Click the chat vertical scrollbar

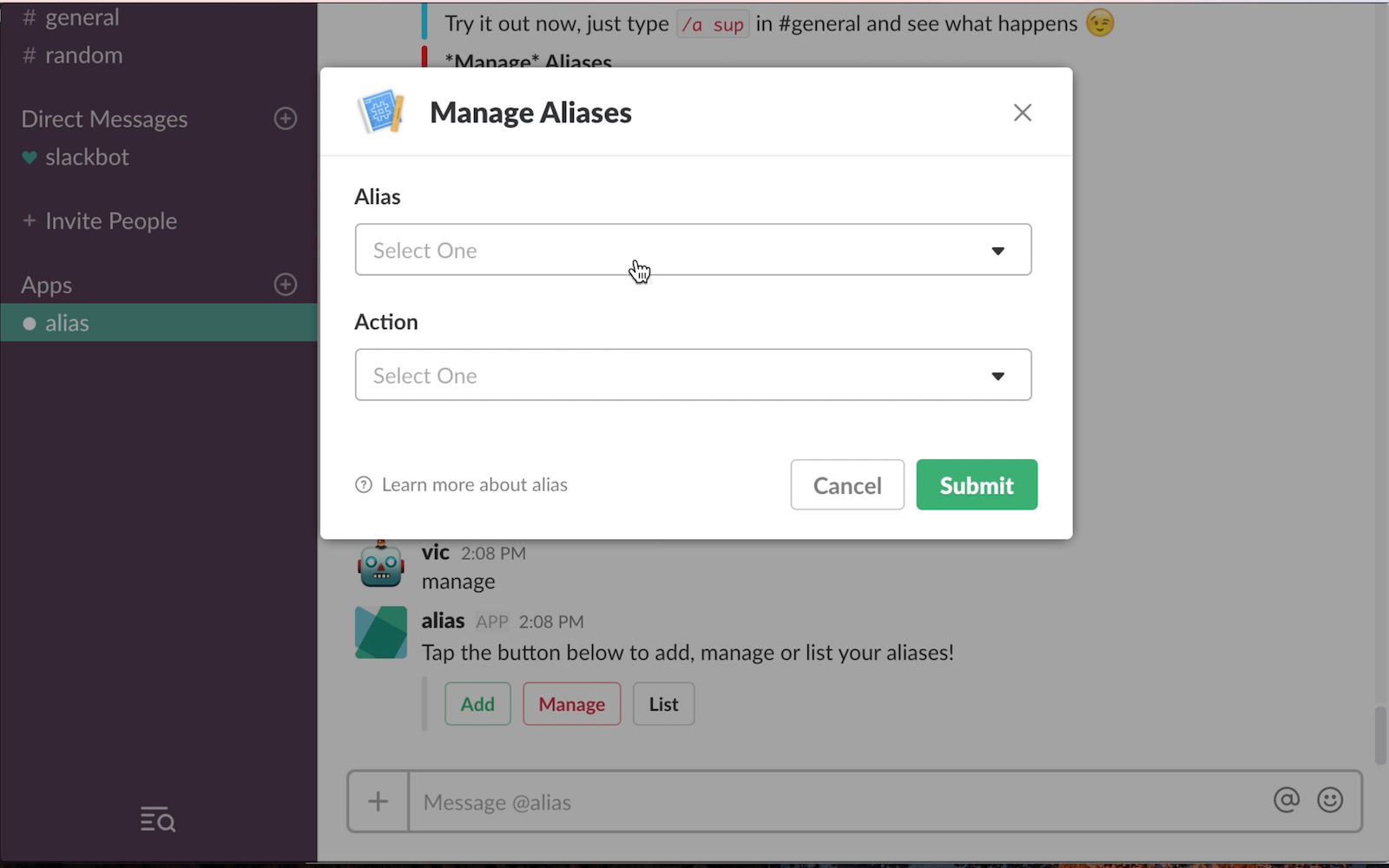click(x=1380, y=736)
